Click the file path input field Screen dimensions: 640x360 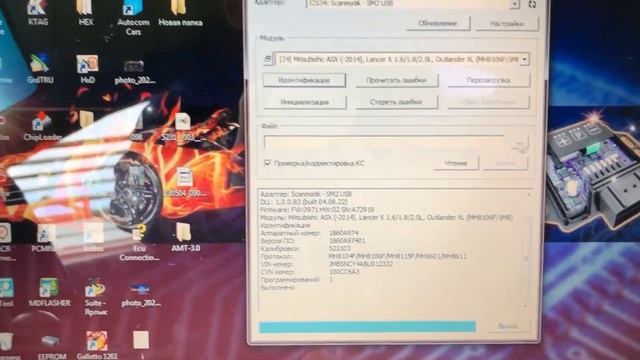pyautogui.click(x=384, y=142)
